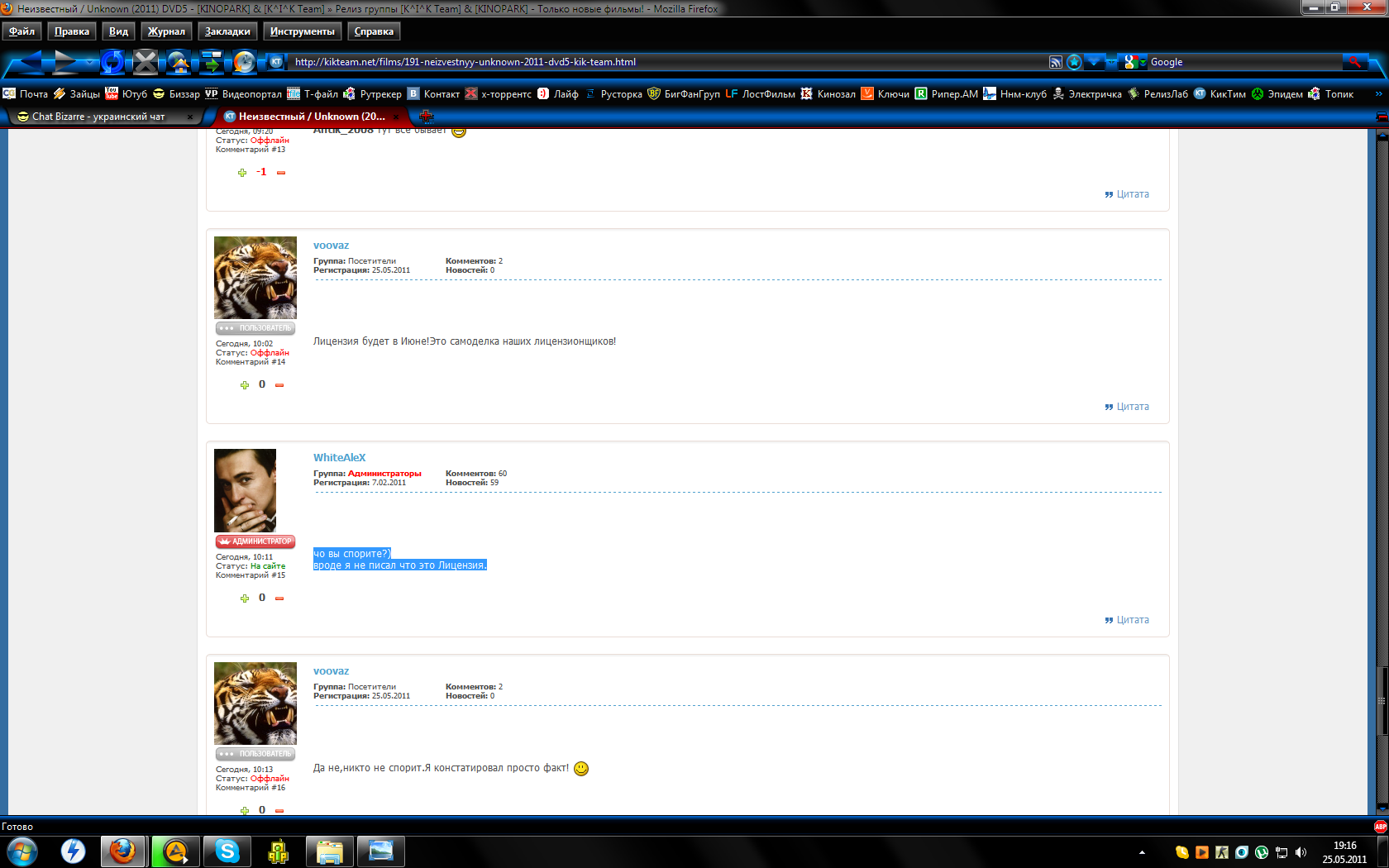Image resolution: width=1389 pixels, height=868 pixels.
Task: Downvote comment #13 with red minus
Action: pos(281,173)
